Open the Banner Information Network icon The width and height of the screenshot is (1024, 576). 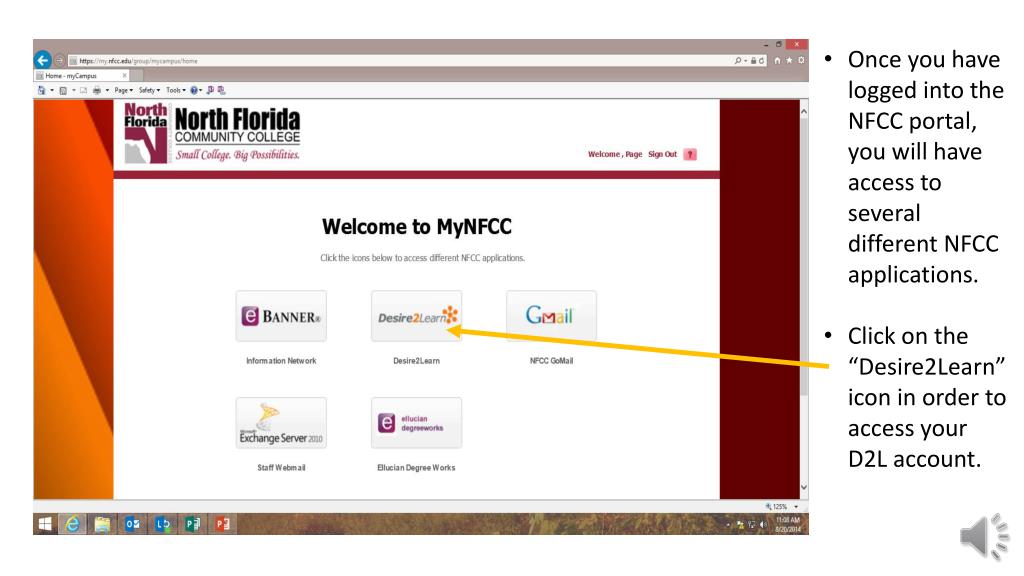281,316
